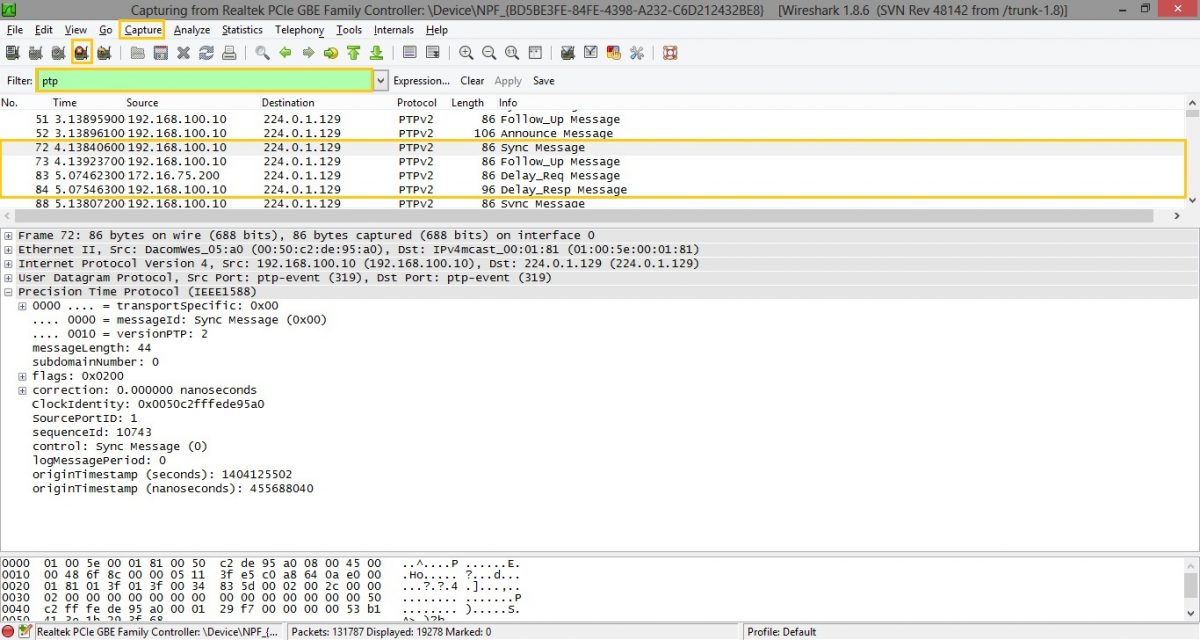Print the captured packets

point(230,52)
